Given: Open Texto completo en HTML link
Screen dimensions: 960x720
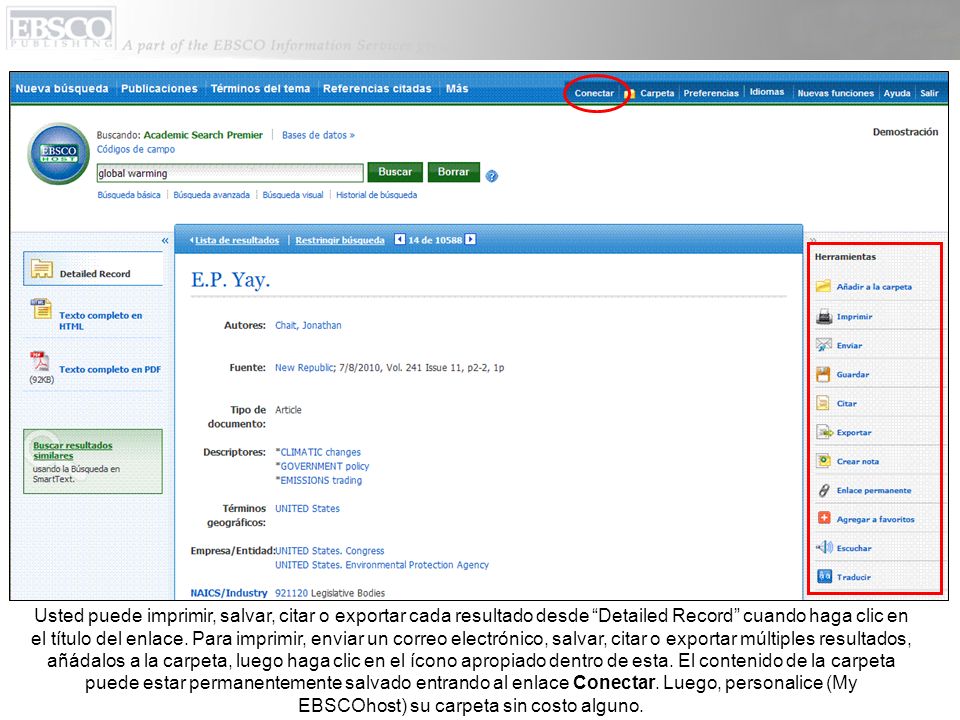Looking at the screenshot, I should pyautogui.click(x=100, y=320).
